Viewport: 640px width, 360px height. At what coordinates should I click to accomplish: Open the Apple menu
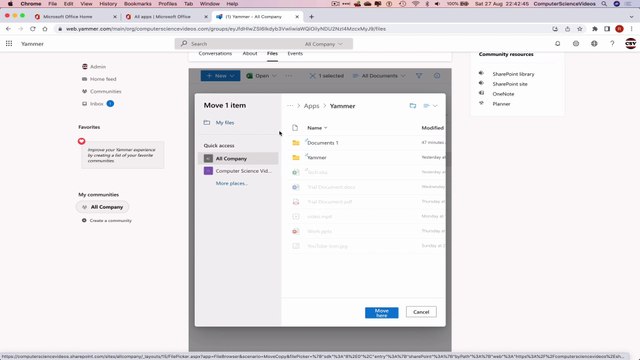pos(10,4)
